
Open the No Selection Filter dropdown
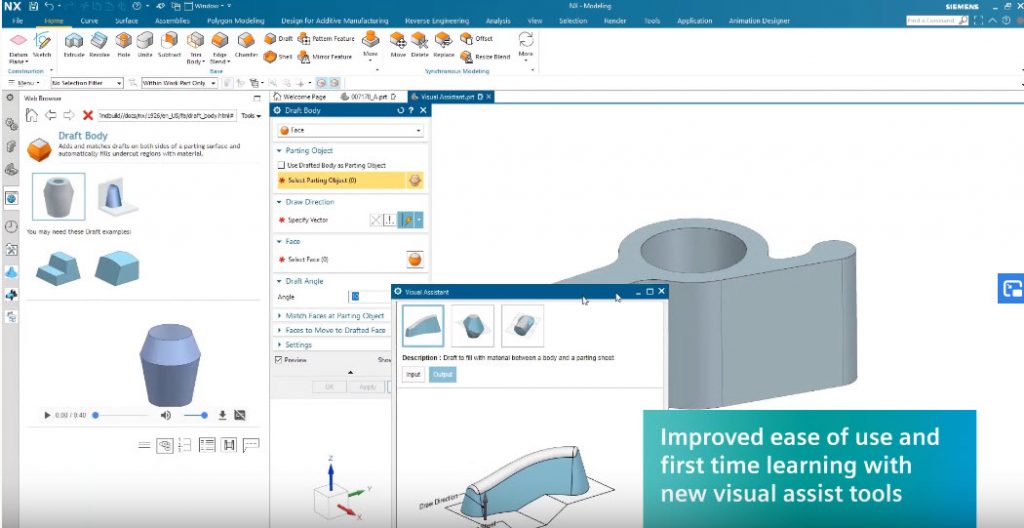[x=92, y=83]
